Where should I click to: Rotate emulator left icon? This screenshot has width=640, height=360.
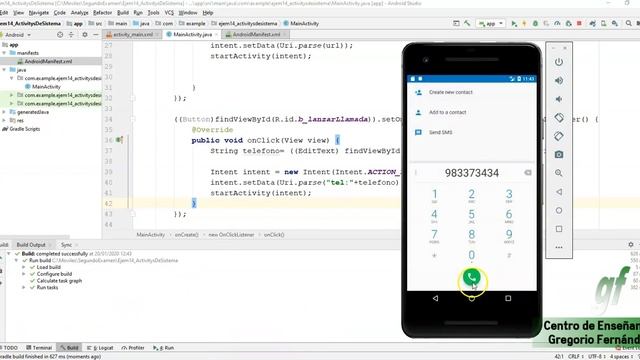559,118
